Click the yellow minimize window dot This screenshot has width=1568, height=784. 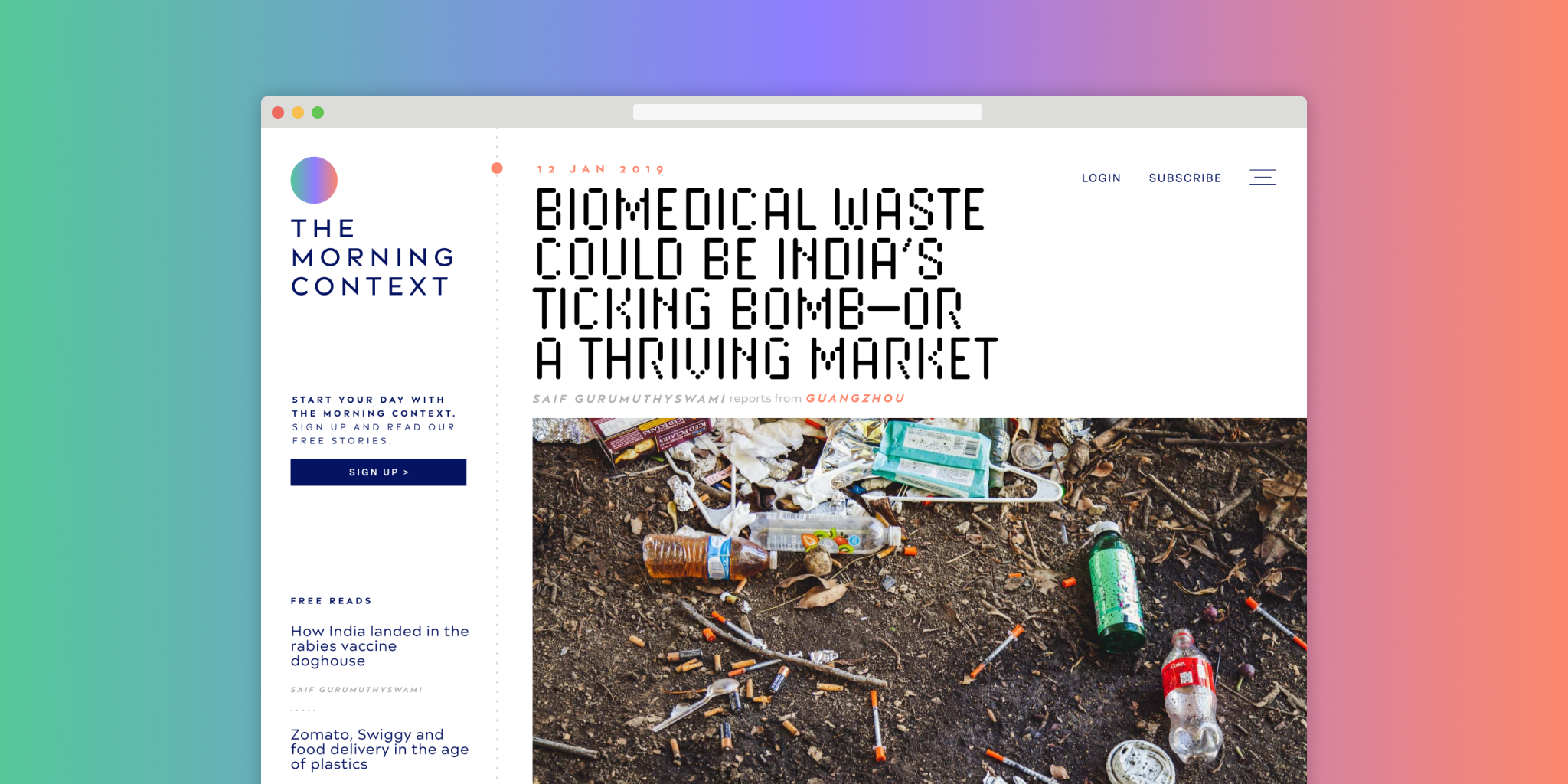(298, 113)
